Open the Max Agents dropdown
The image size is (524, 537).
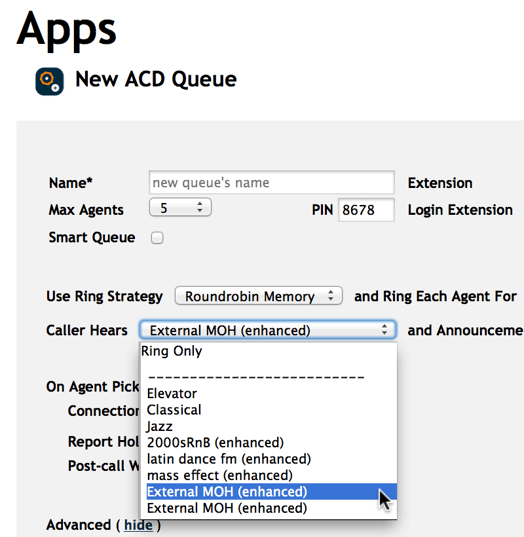pyautogui.click(x=180, y=208)
